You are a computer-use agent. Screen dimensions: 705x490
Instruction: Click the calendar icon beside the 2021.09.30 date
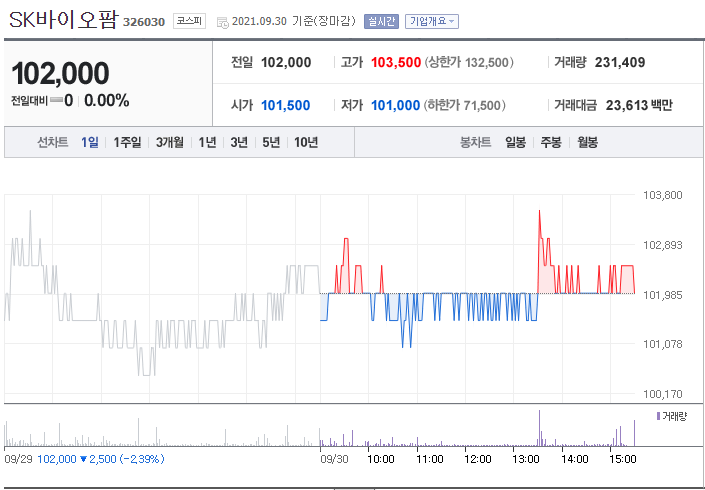223,22
